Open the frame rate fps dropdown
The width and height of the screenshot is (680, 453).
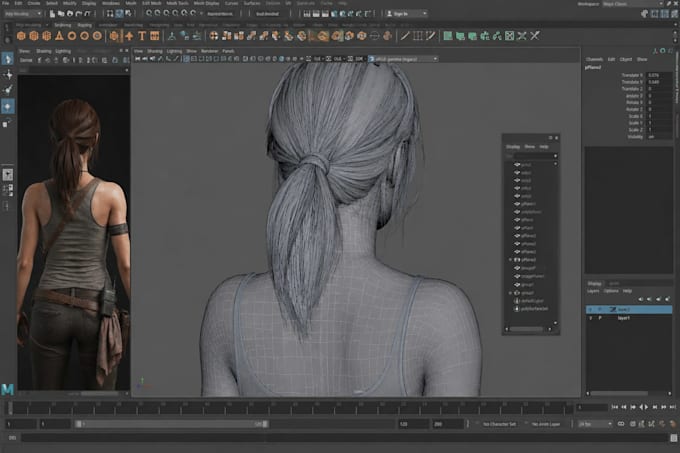coord(595,424)
